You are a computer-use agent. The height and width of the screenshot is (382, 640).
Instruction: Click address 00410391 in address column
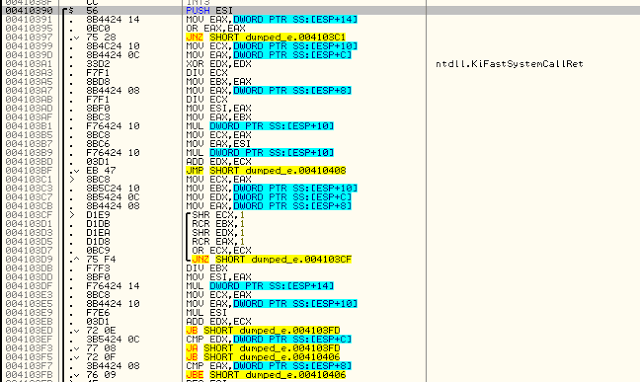coord(29,20)
